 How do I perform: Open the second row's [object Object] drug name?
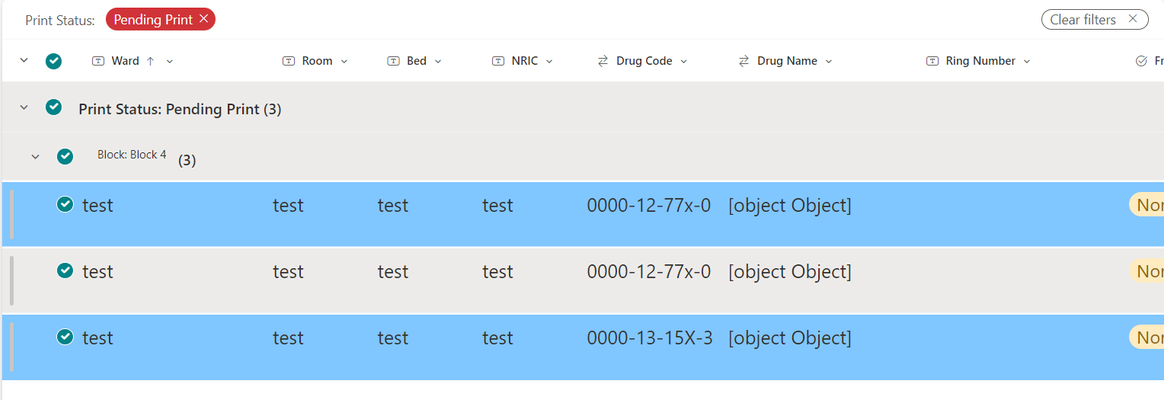click(x=789, y=272)
